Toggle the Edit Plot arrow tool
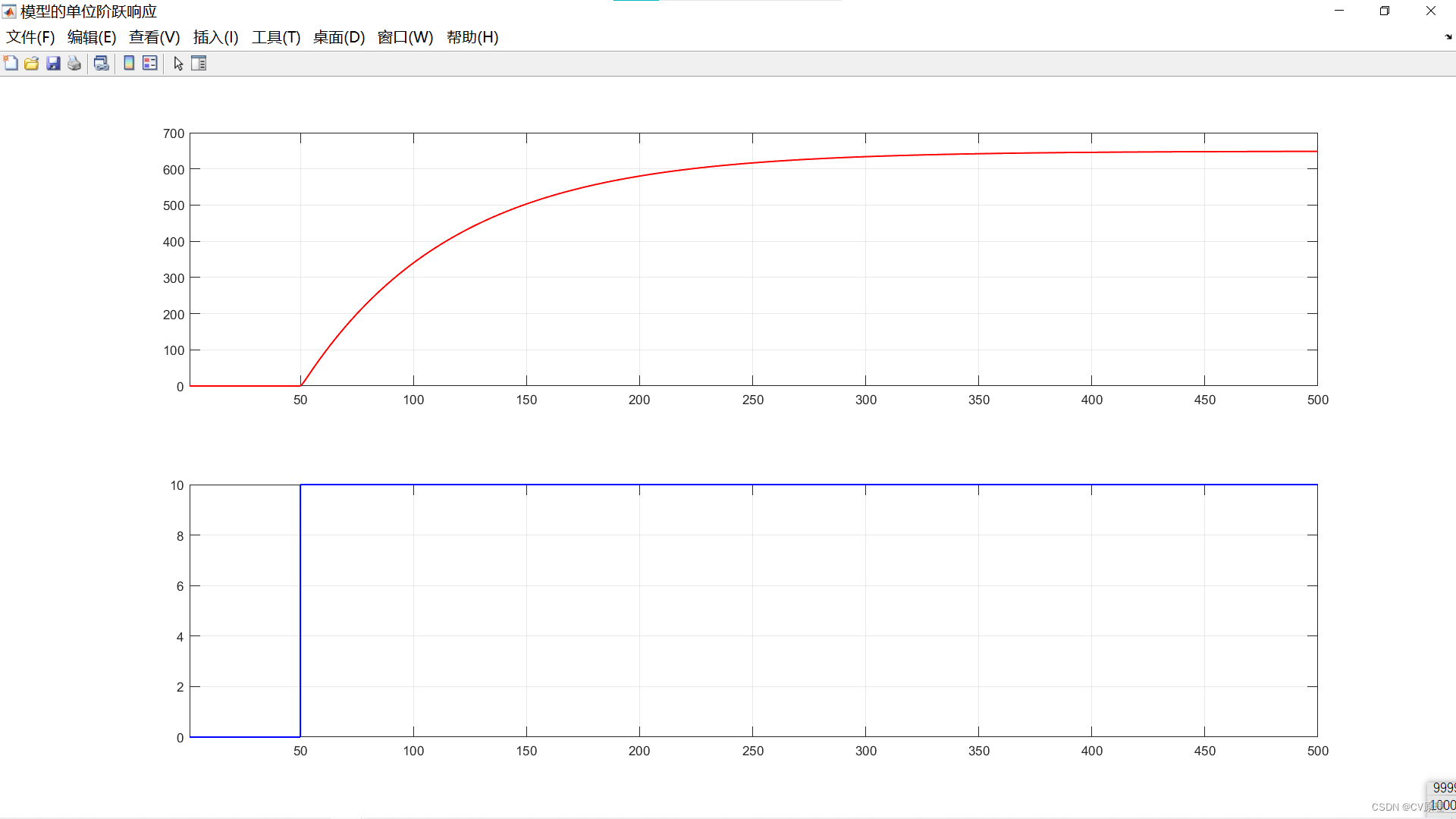This screenshot has height=819, width=1456. pos(178,64)
